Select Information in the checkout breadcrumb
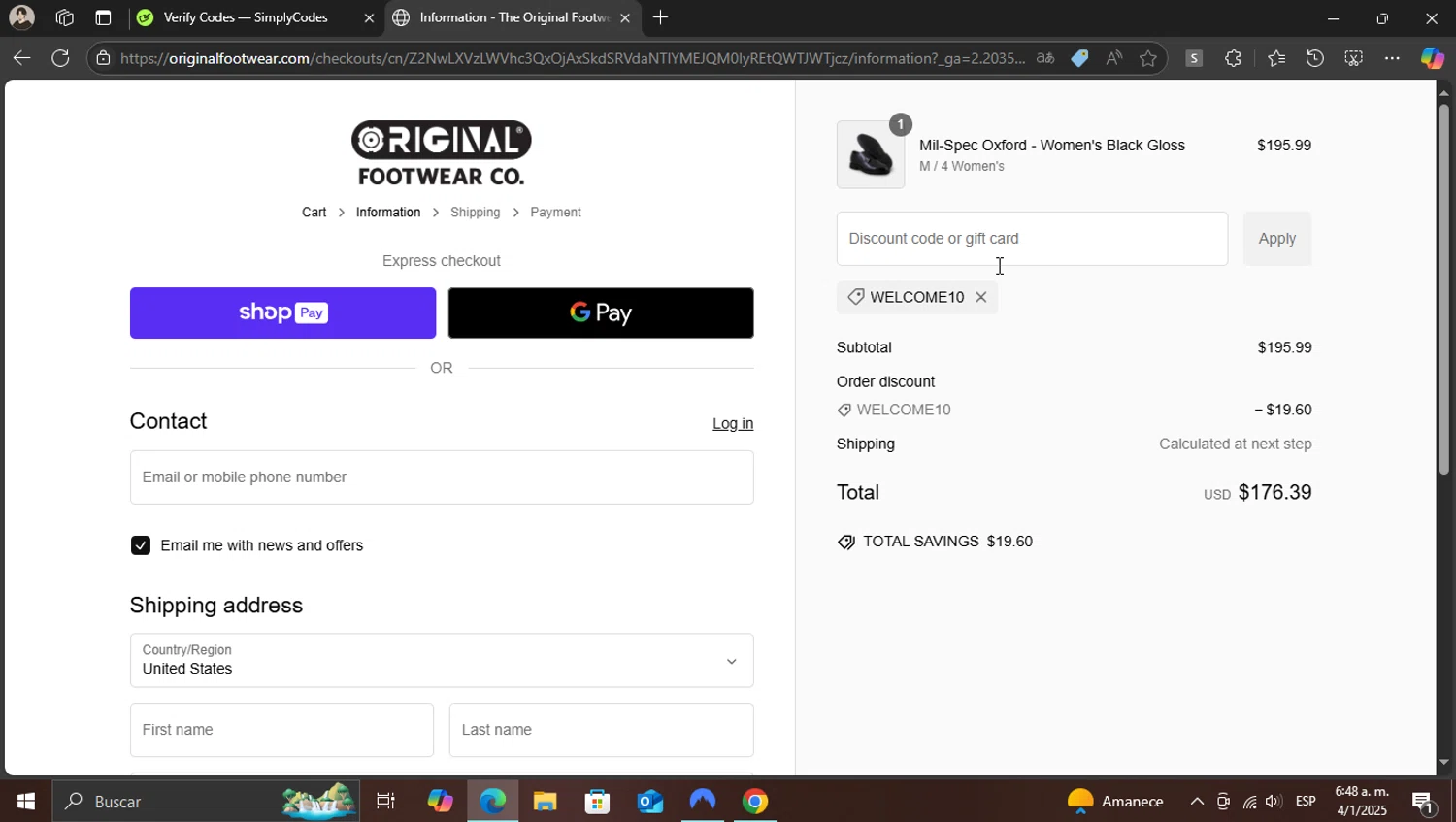The height and width of the screenshot is (822, 1456). pyautogui.click(x=388, y=212)
